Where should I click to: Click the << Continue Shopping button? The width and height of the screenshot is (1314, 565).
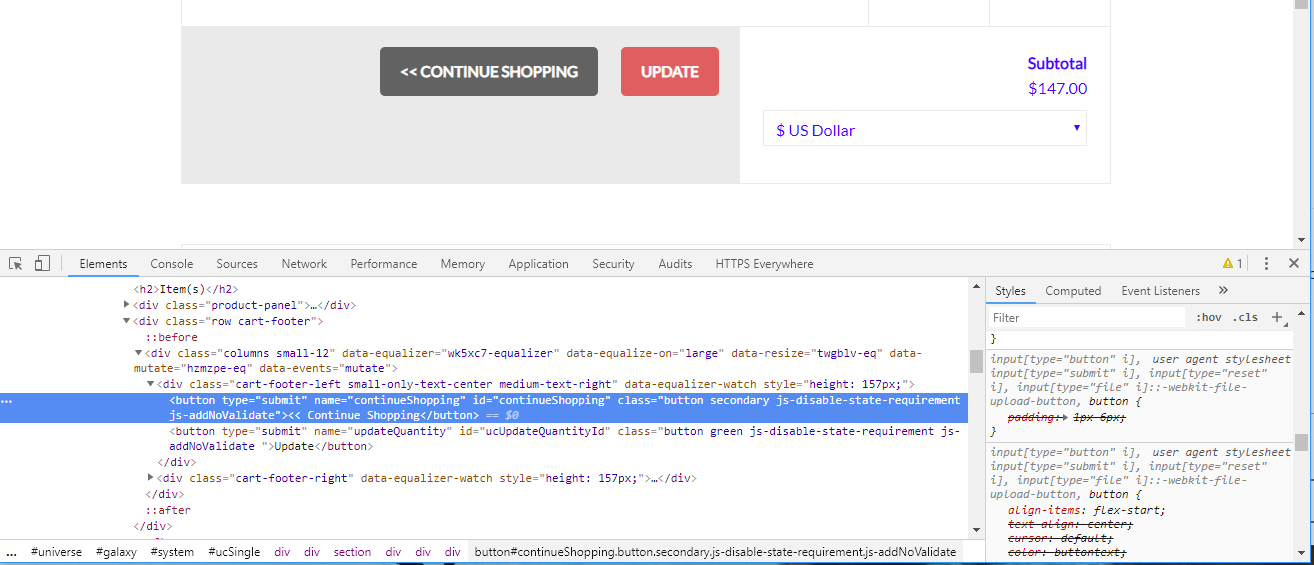pos(489,72)
